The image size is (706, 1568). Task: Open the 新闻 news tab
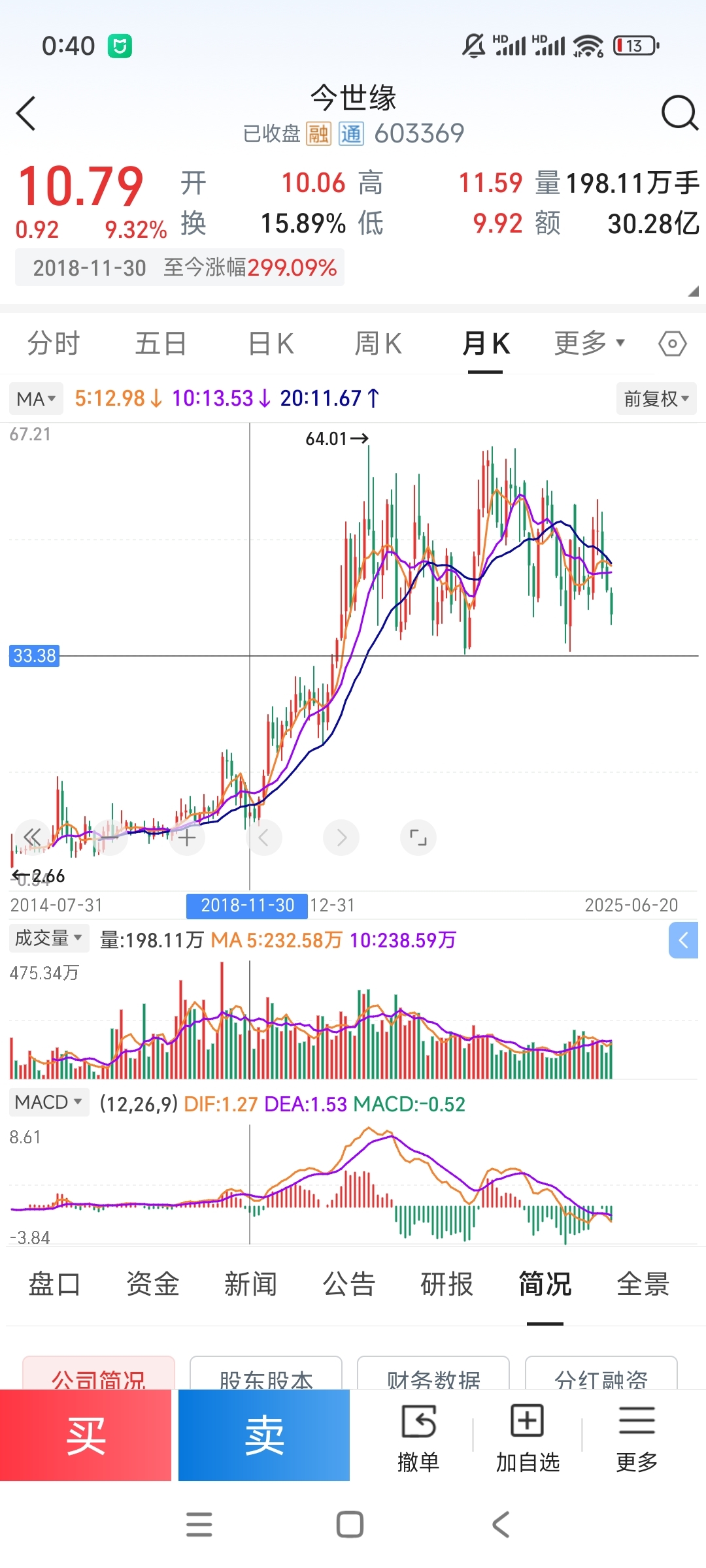pos(250,1284)
